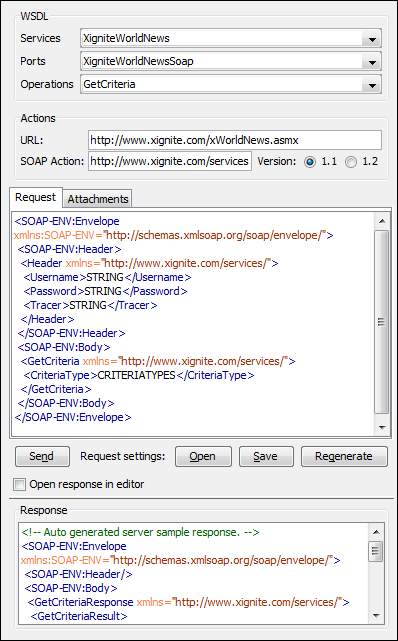Click the Response pane scroll up arrow
The height and width of the screenshot is (641, 398).
point(376,532)
